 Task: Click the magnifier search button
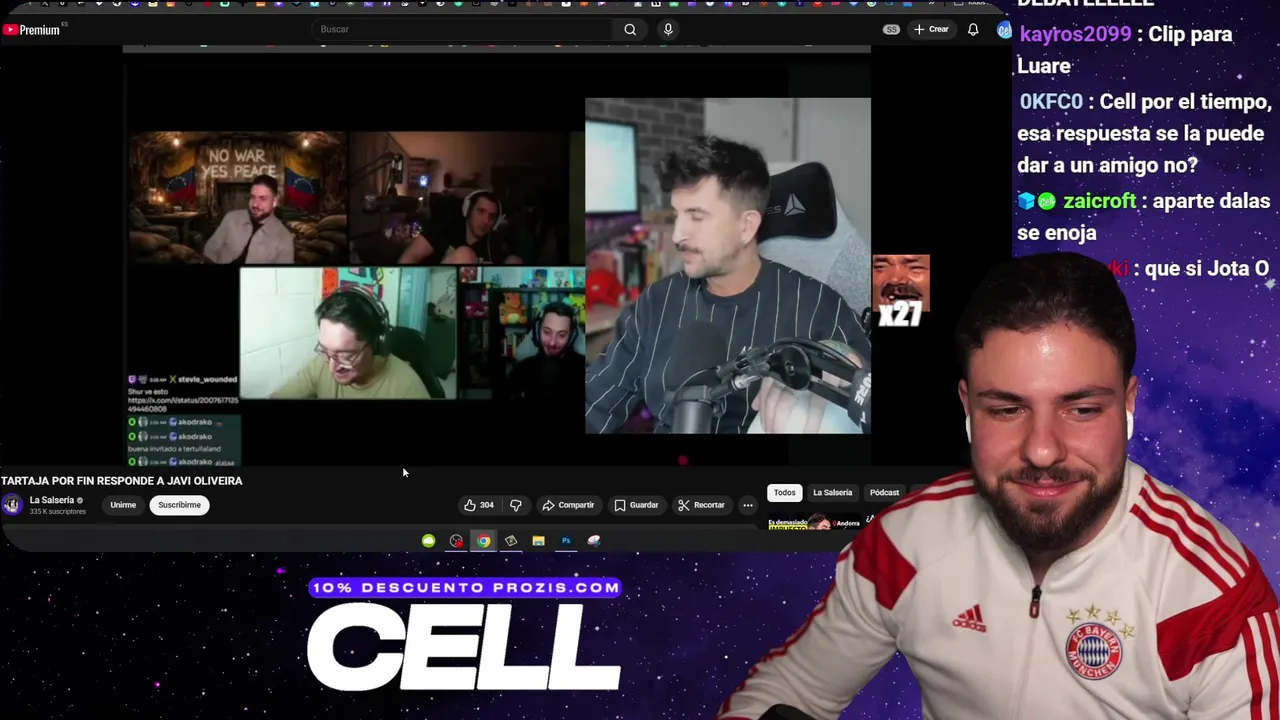click(x=630, y=29)
